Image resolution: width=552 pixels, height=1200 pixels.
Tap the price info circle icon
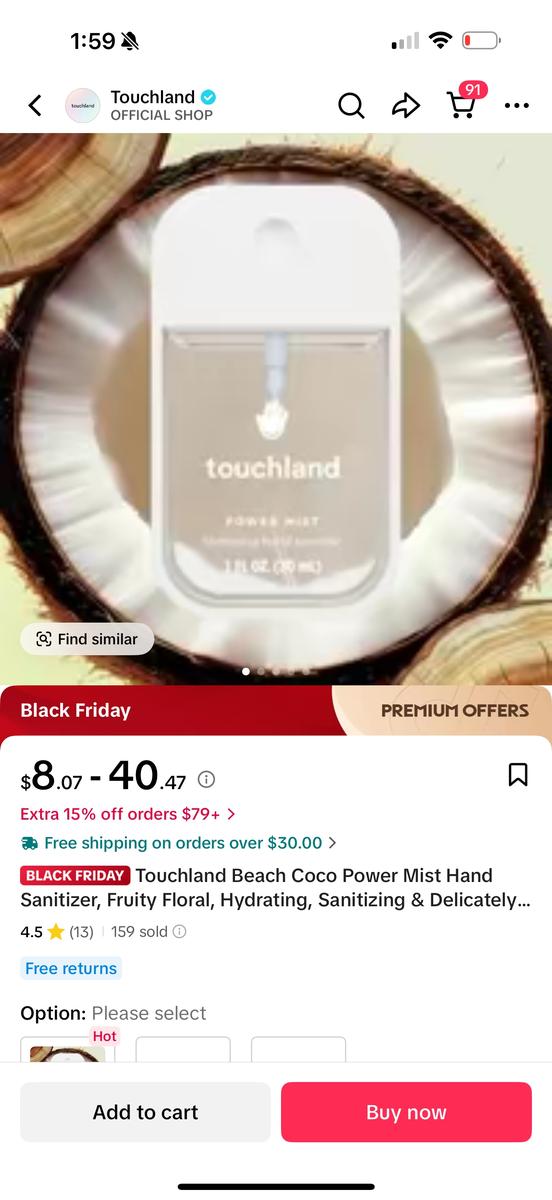coord(206,778)
